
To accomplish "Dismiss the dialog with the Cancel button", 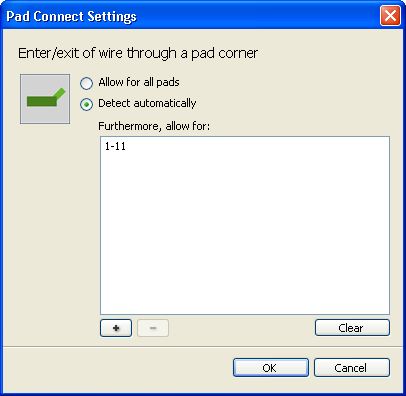I will 352,368.
